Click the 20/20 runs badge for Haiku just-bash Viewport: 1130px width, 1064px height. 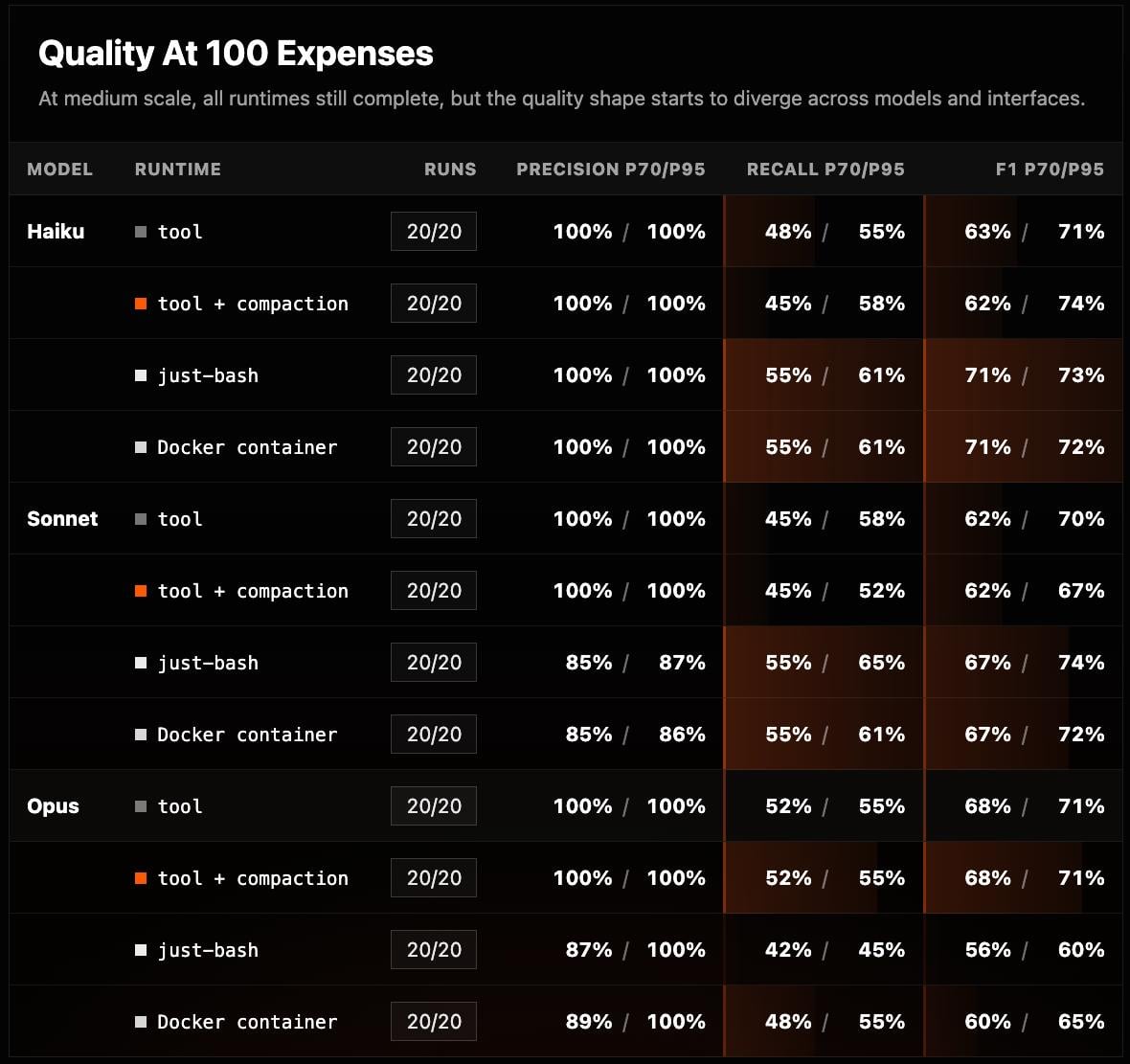pos(434,374)
